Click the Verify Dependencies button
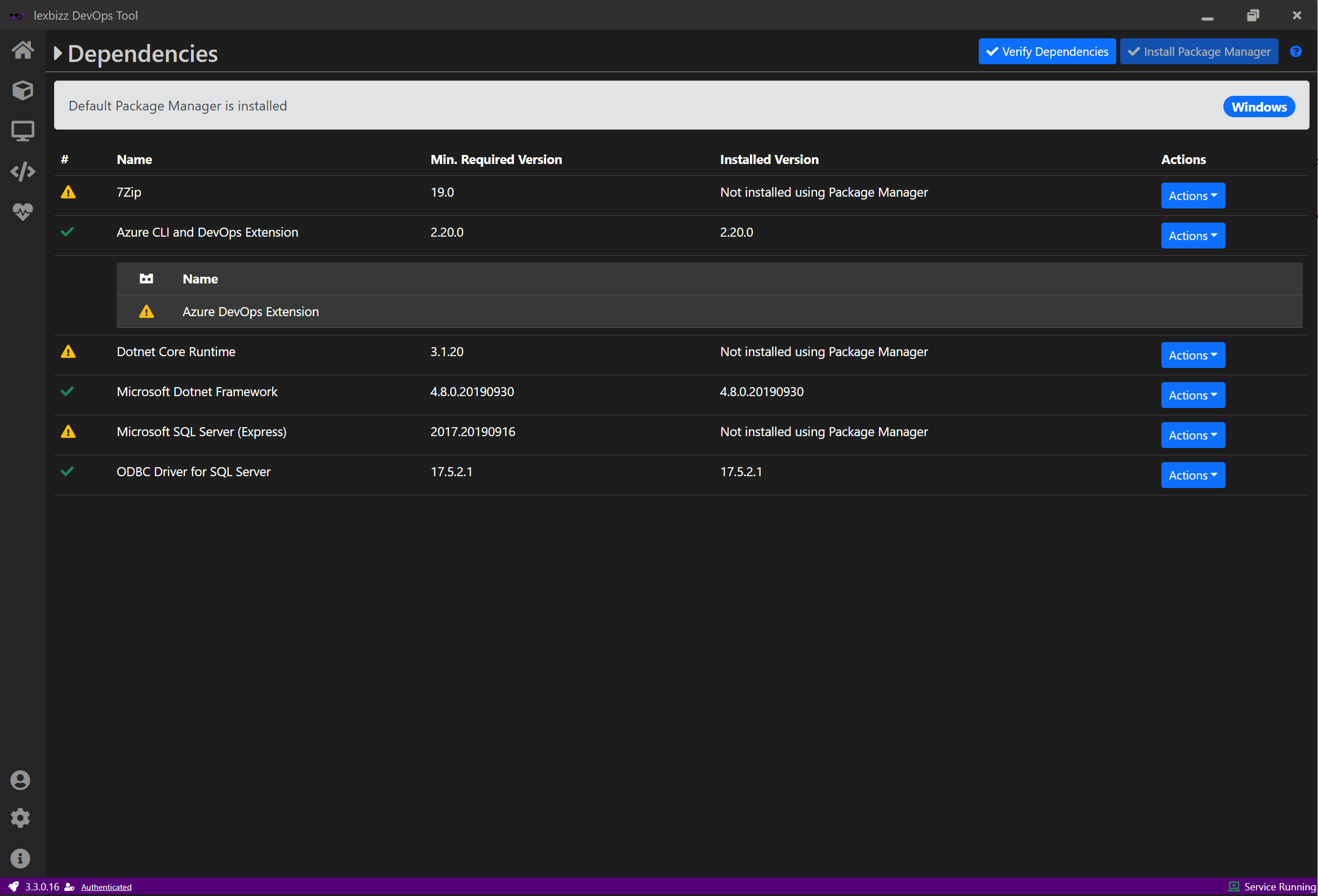This screenshot has width=1318, height=896. click(x=1047, y=52)
